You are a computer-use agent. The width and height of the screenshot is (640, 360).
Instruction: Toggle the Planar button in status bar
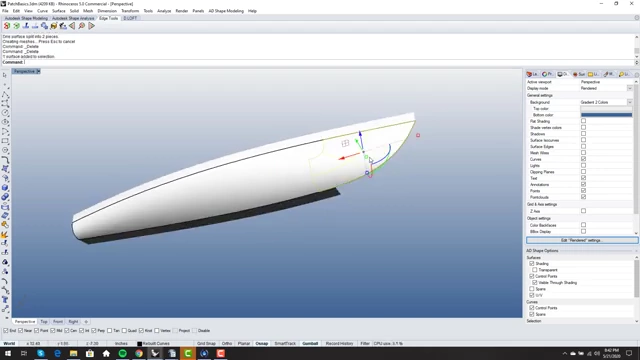[x=244, y=344]
